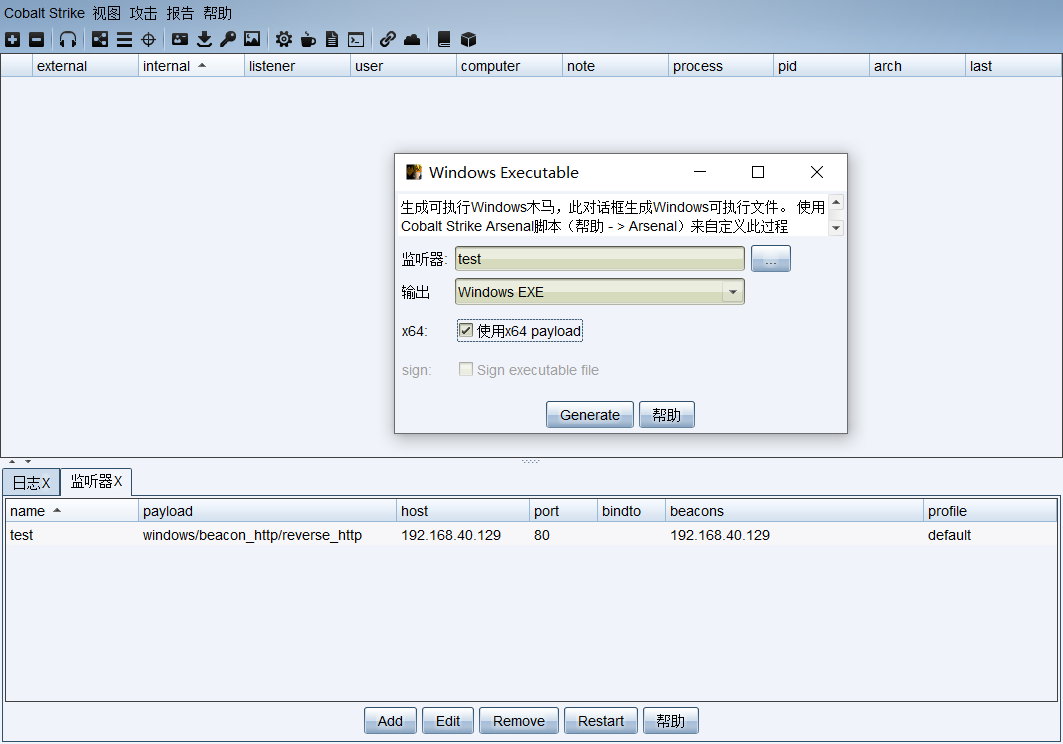1063x744 pixels.
Task: Sort sessions by computer column
Action: click(x=509, y=66)
